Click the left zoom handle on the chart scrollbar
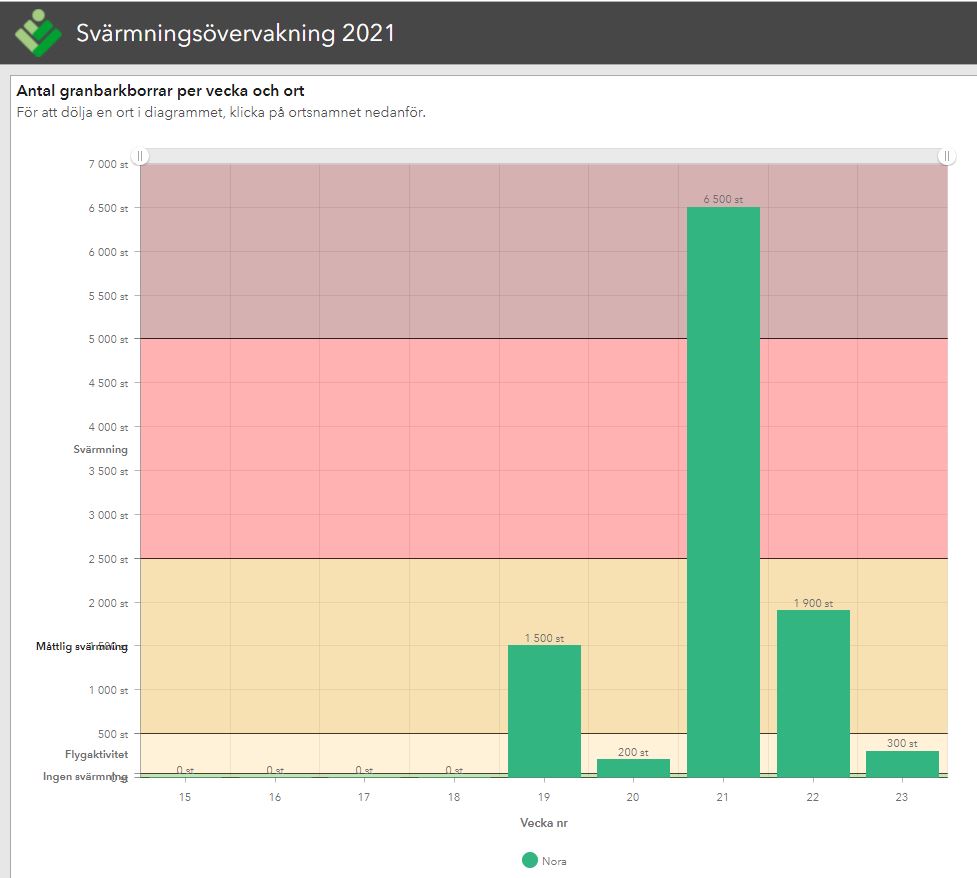 point(141,156)
